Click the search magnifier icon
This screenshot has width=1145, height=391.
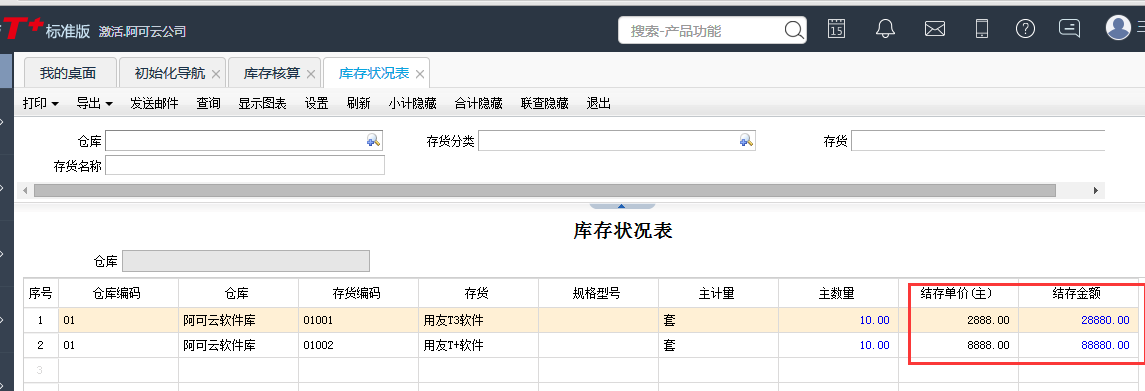click(x=794, y=31)
